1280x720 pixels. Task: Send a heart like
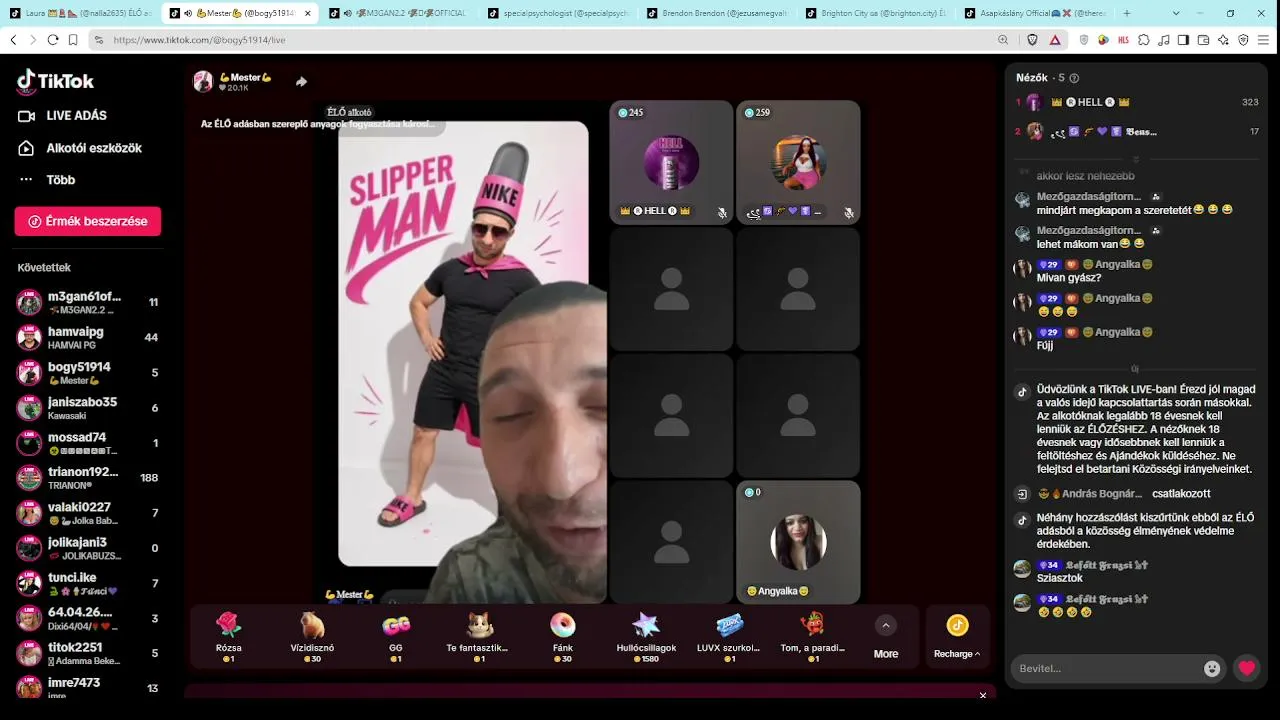(x=1246, y=669)
